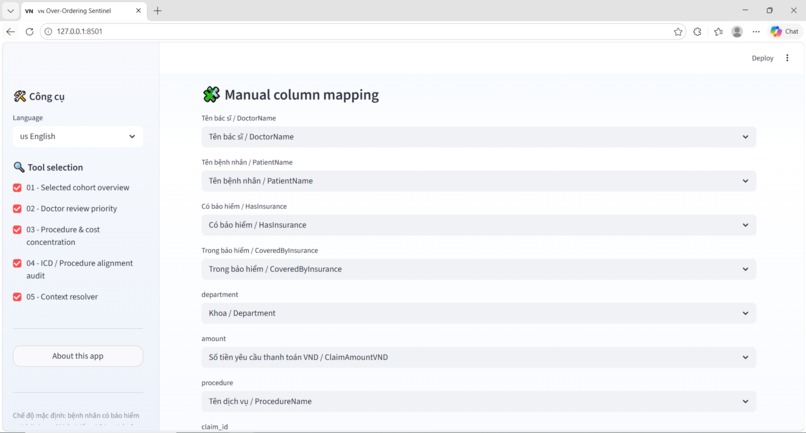Open browser settings and more menu
Screen dimensions: 806x433
(x=756, y=31)
